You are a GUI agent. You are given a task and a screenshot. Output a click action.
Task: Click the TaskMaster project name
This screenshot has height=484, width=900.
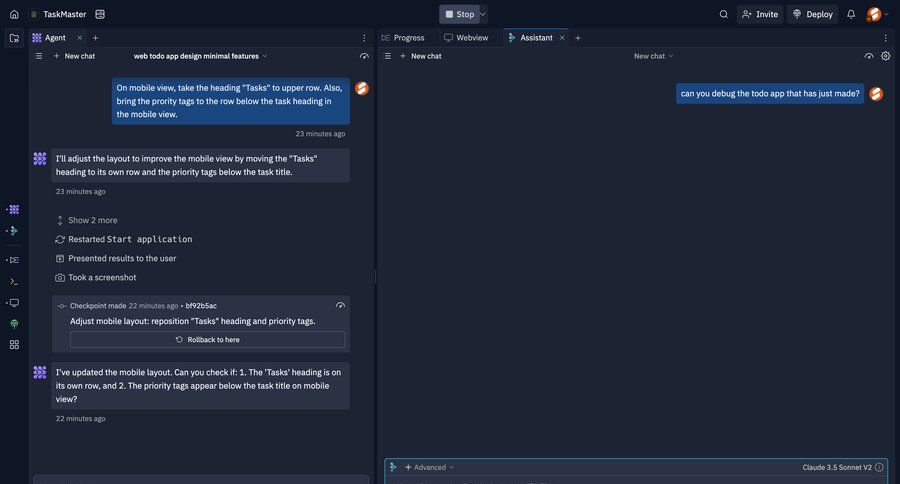[x=64, y=14]
